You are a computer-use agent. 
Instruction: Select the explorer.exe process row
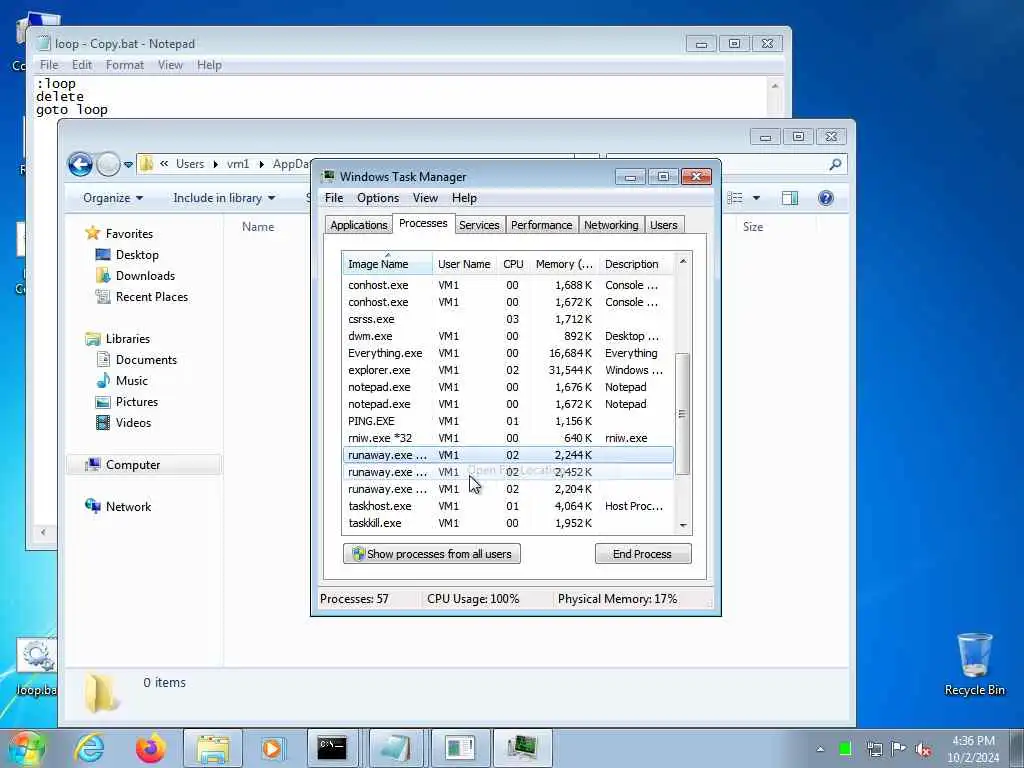508,370
